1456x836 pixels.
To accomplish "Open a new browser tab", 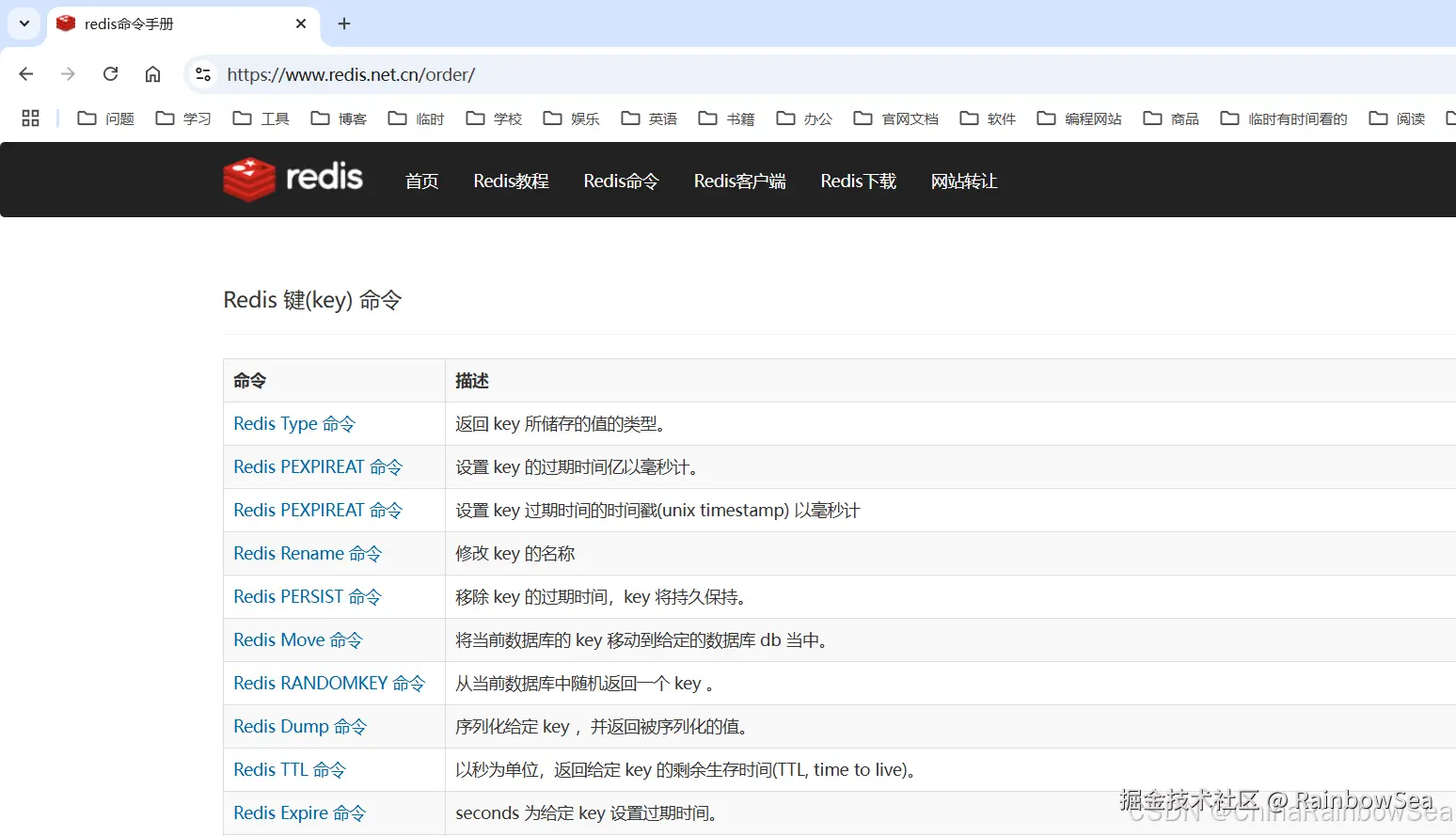I will tap(344, 24).
